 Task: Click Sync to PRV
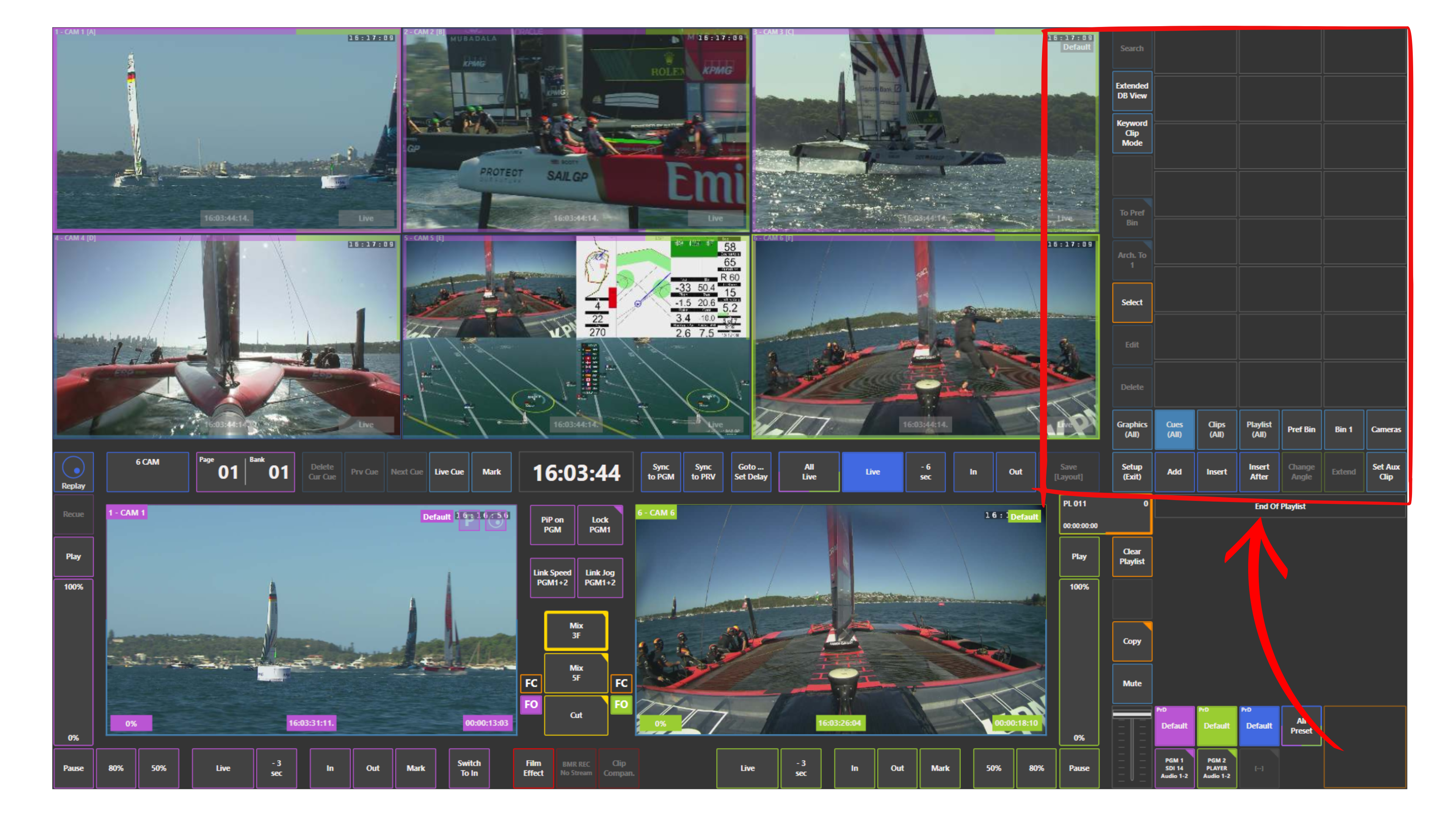(703, 472)
